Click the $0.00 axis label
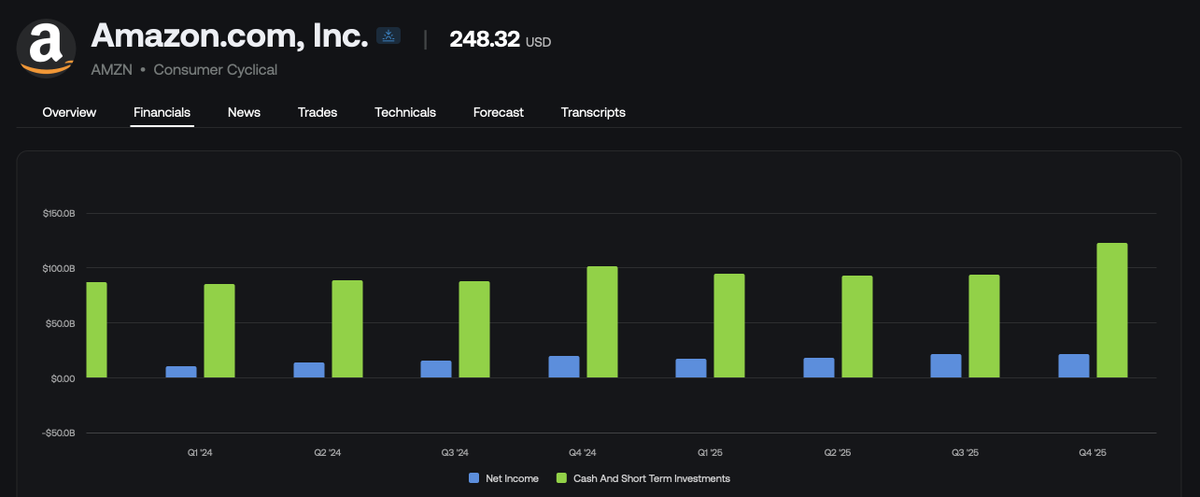Screen dimensions: 1200x497 point(64,378)
